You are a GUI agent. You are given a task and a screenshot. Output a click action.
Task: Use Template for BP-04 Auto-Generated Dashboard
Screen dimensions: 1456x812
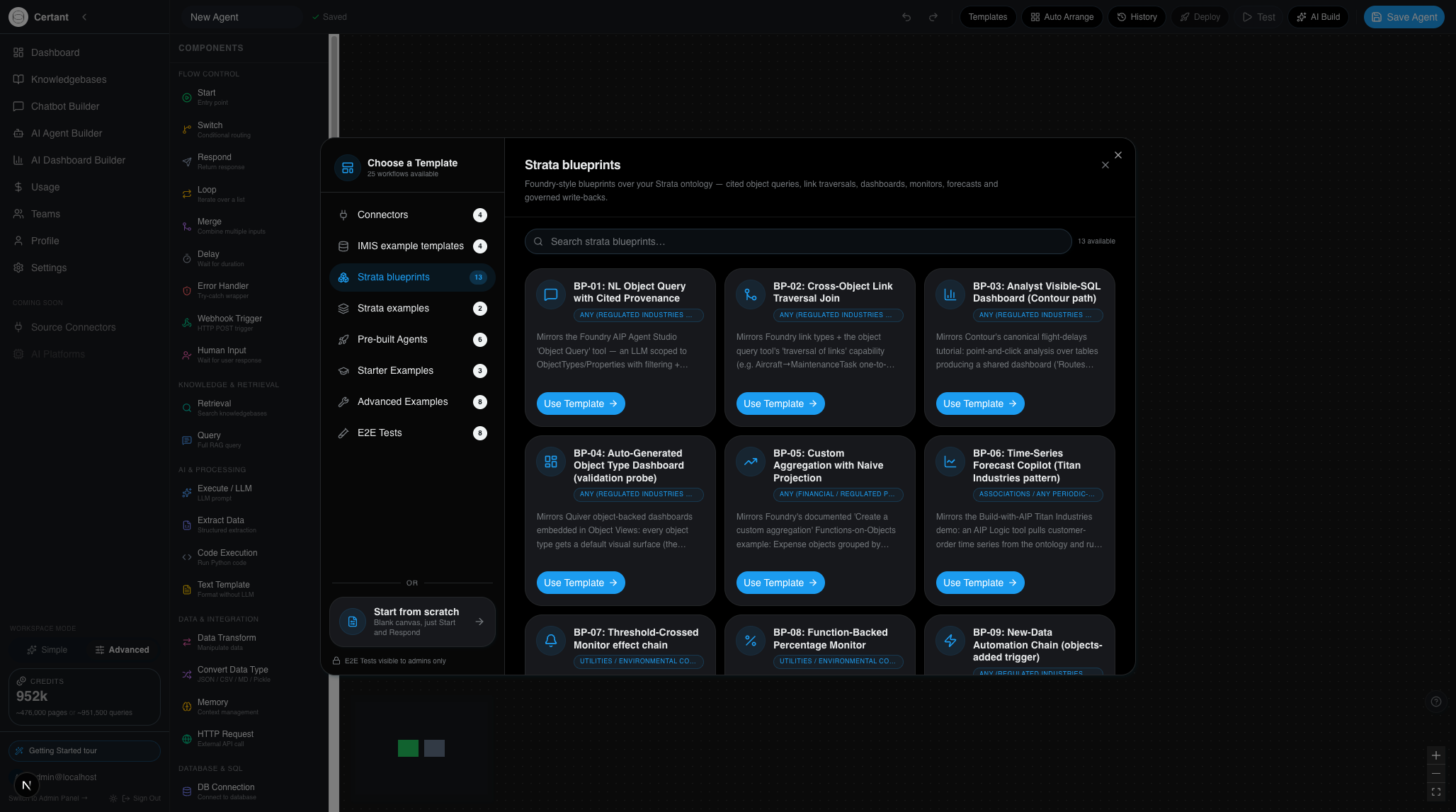(x=580, y=583)
